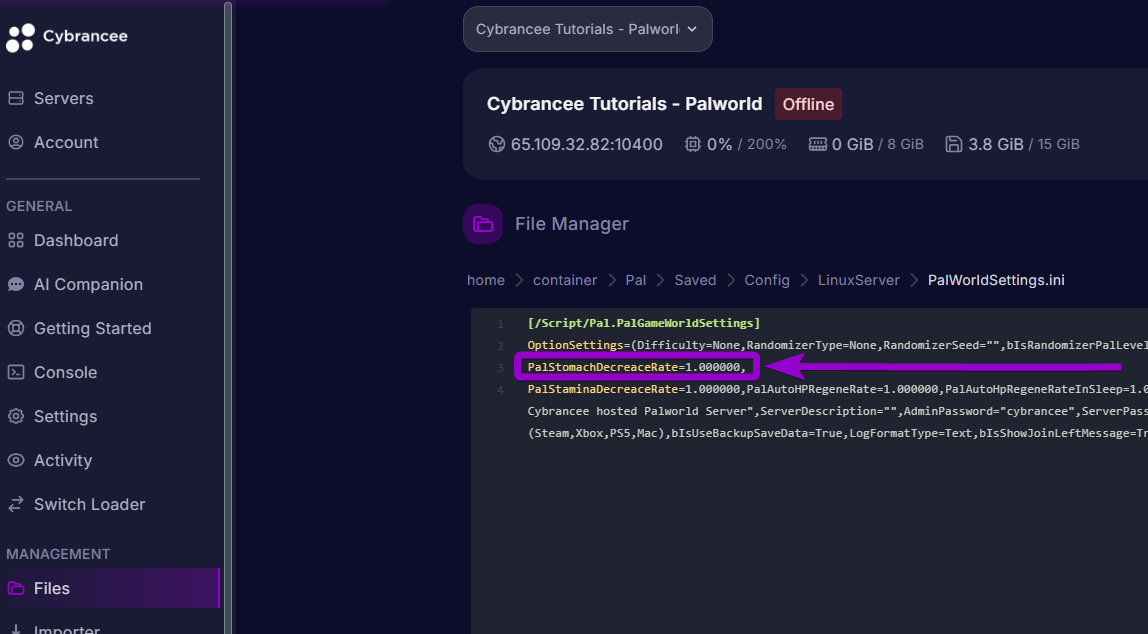Viewport: 1148px width, 634px height.
Task: Open the Saved breadcrumb folder
Action: tap(695, 280)
